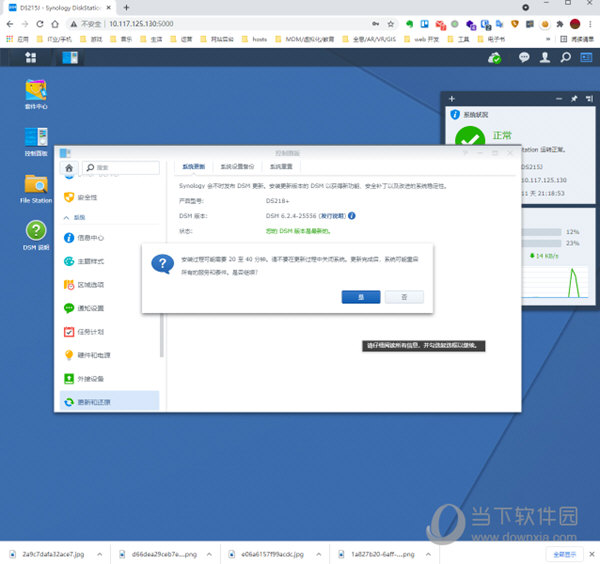Screen dimensions: 600x564
Task: Open the DSM main menu grid icon
Action: tap(30, 58)
